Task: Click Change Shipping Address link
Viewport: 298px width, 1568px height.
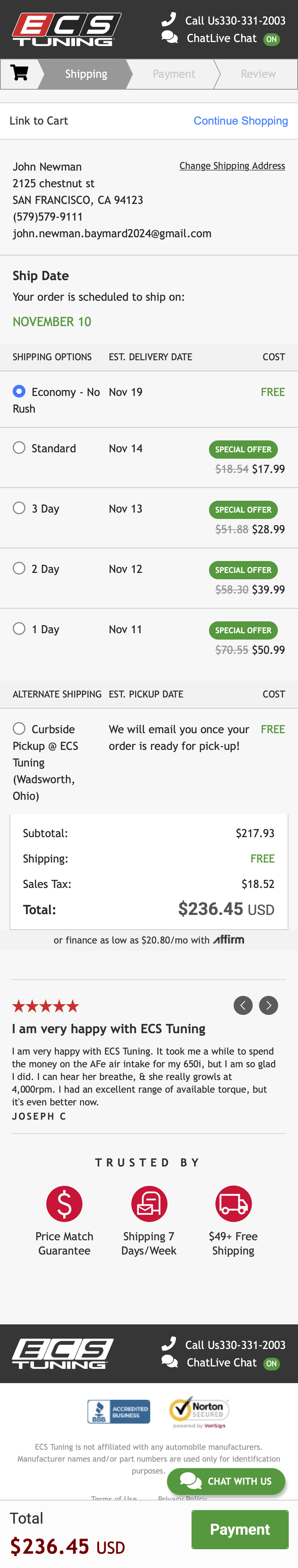Action: [x=232, y=166]
